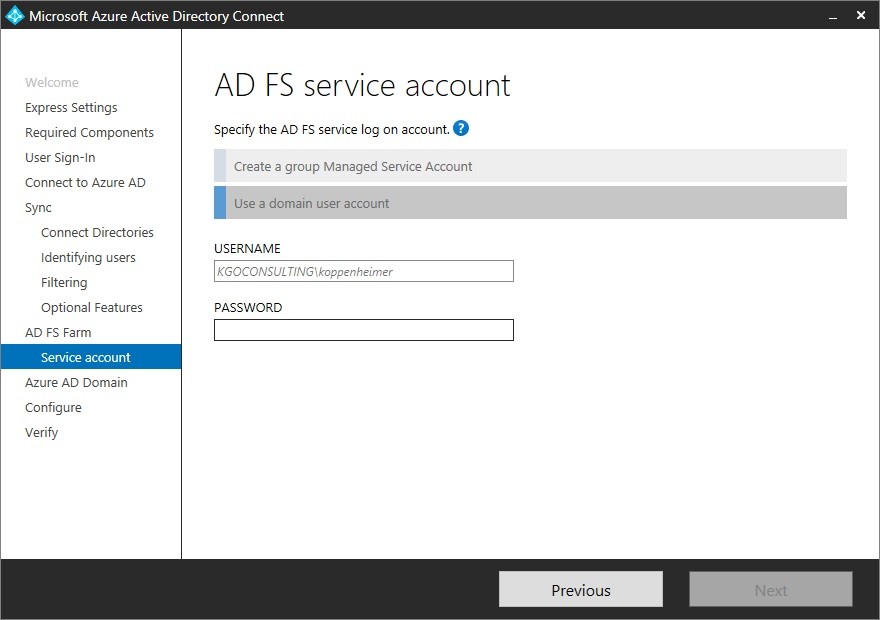Go to the Filtering sub-step
880x620 pixels.
tap(64, 282)
